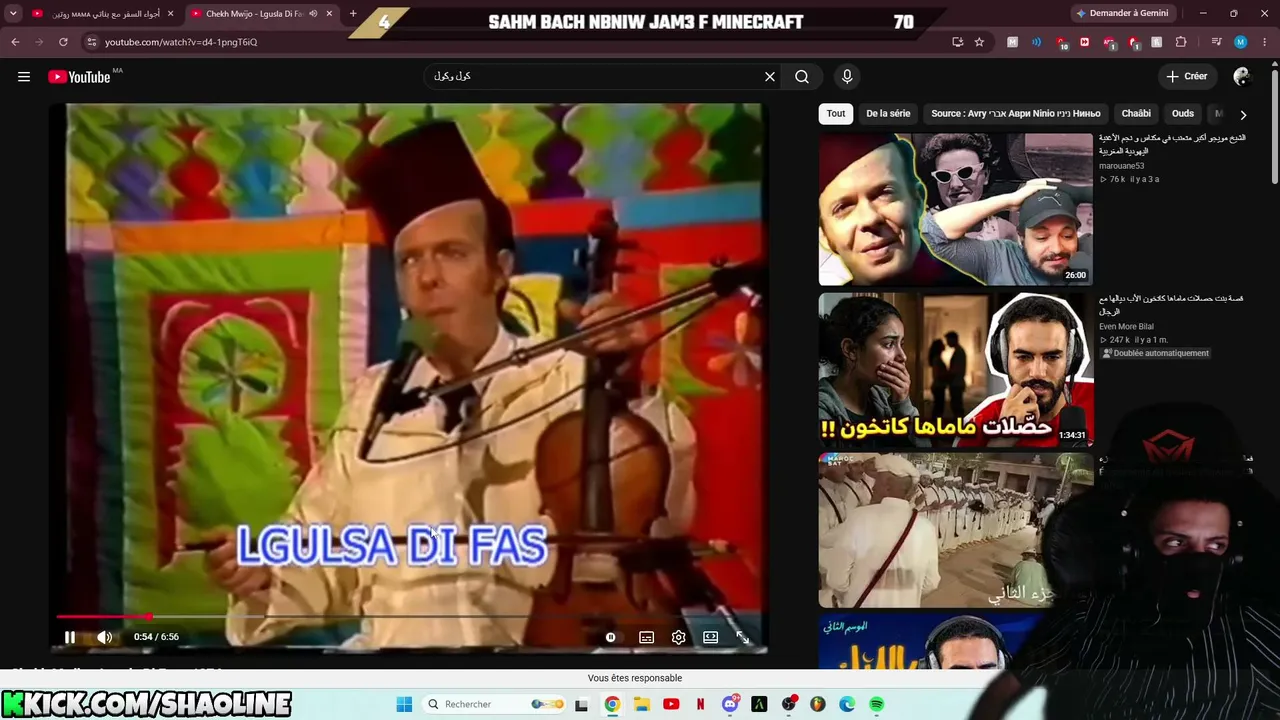Submit search with the magnifier button
1280x720 pixels.
coord(802,77)
